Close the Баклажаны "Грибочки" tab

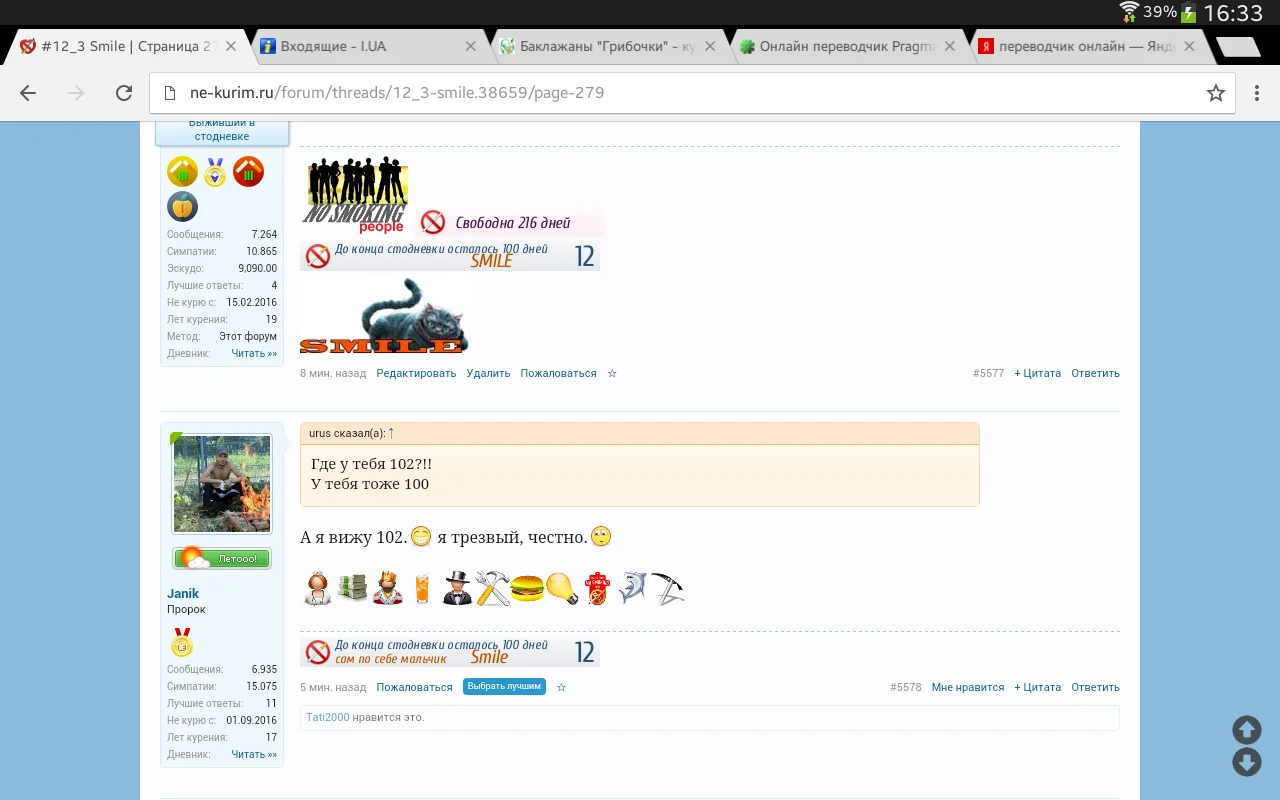coord(710,46)
